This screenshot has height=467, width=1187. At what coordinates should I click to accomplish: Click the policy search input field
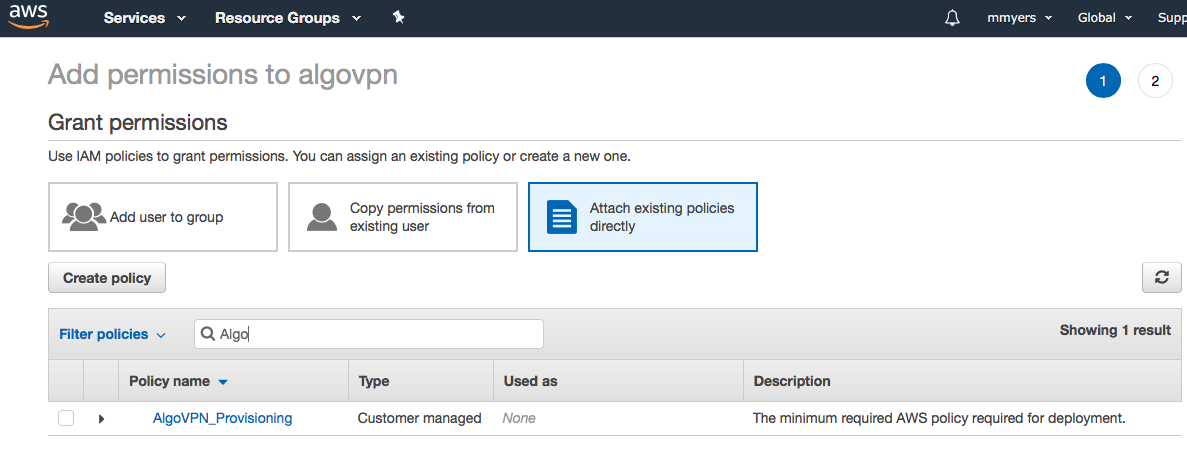pos(369,334)
